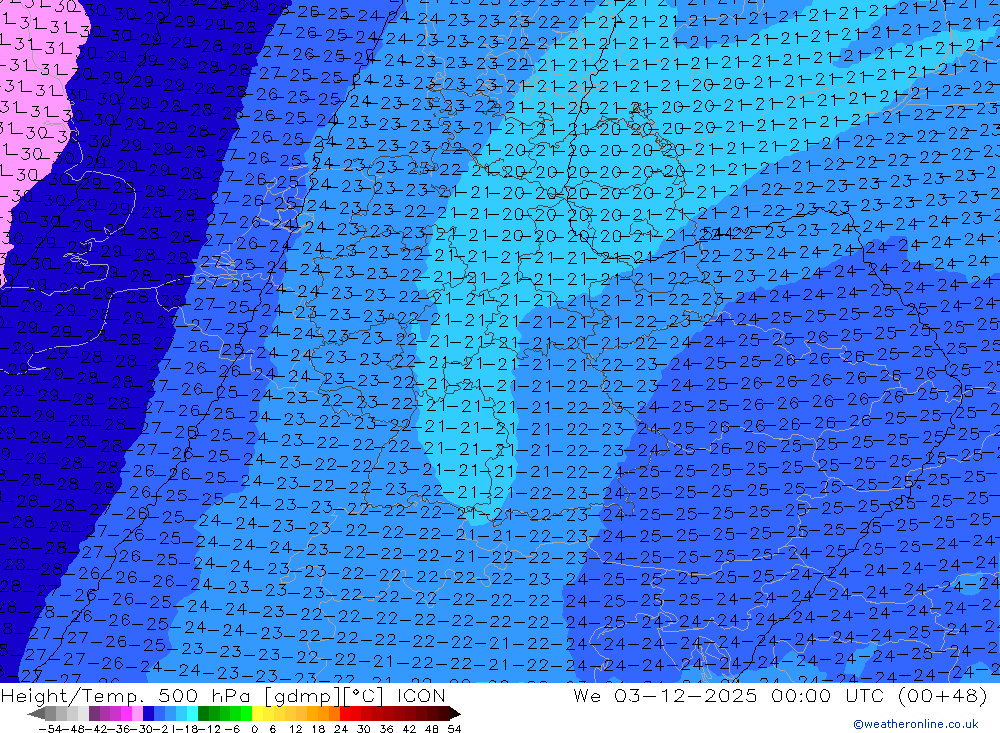Click the 54 label on the color scale
Screen dimensions: 1000x733
tap(454, 729)
